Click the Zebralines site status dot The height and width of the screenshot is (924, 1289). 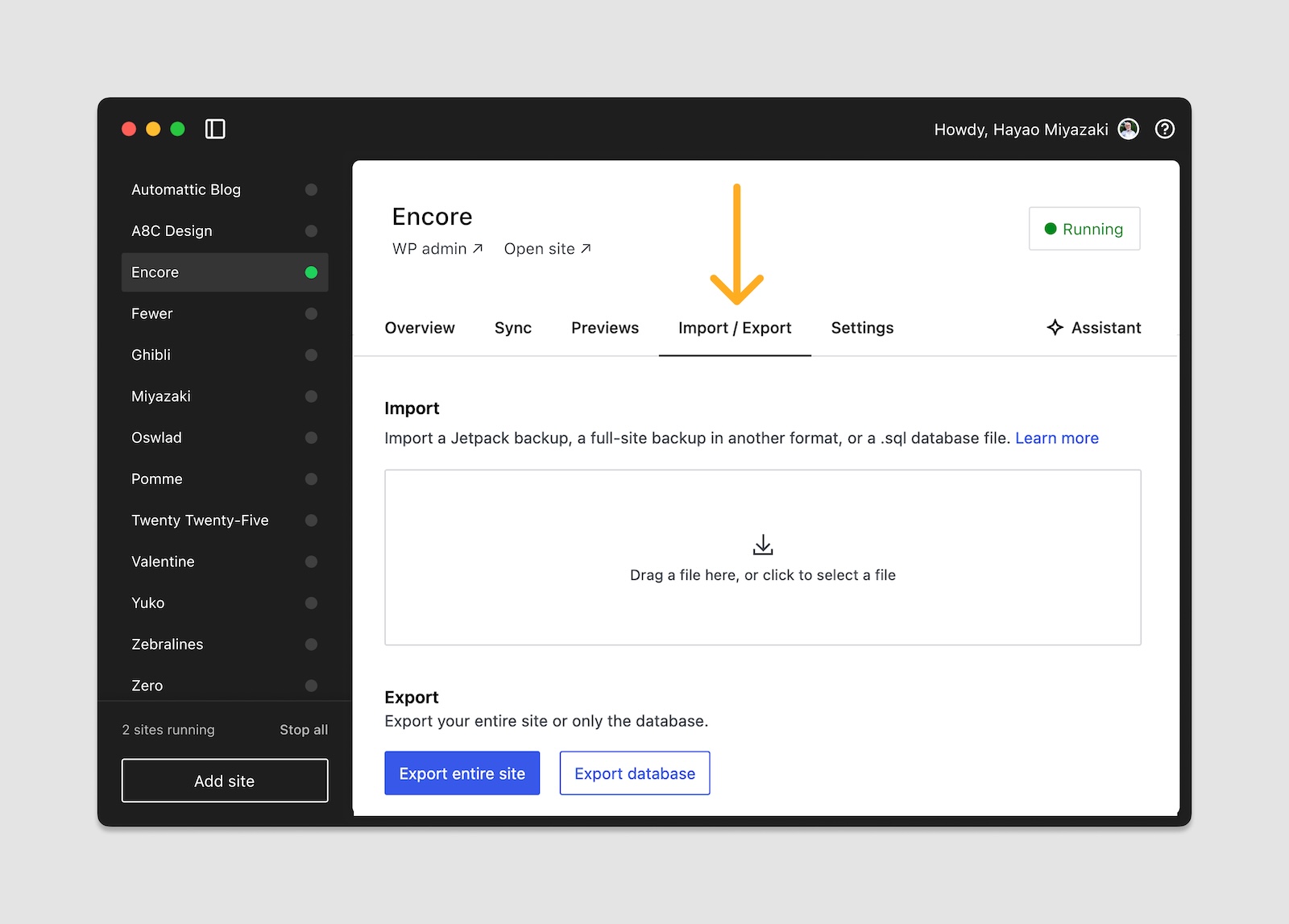point(311,644)
